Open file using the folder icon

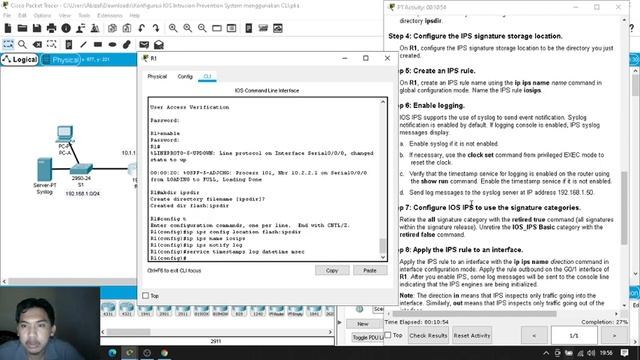pos(22,28)
